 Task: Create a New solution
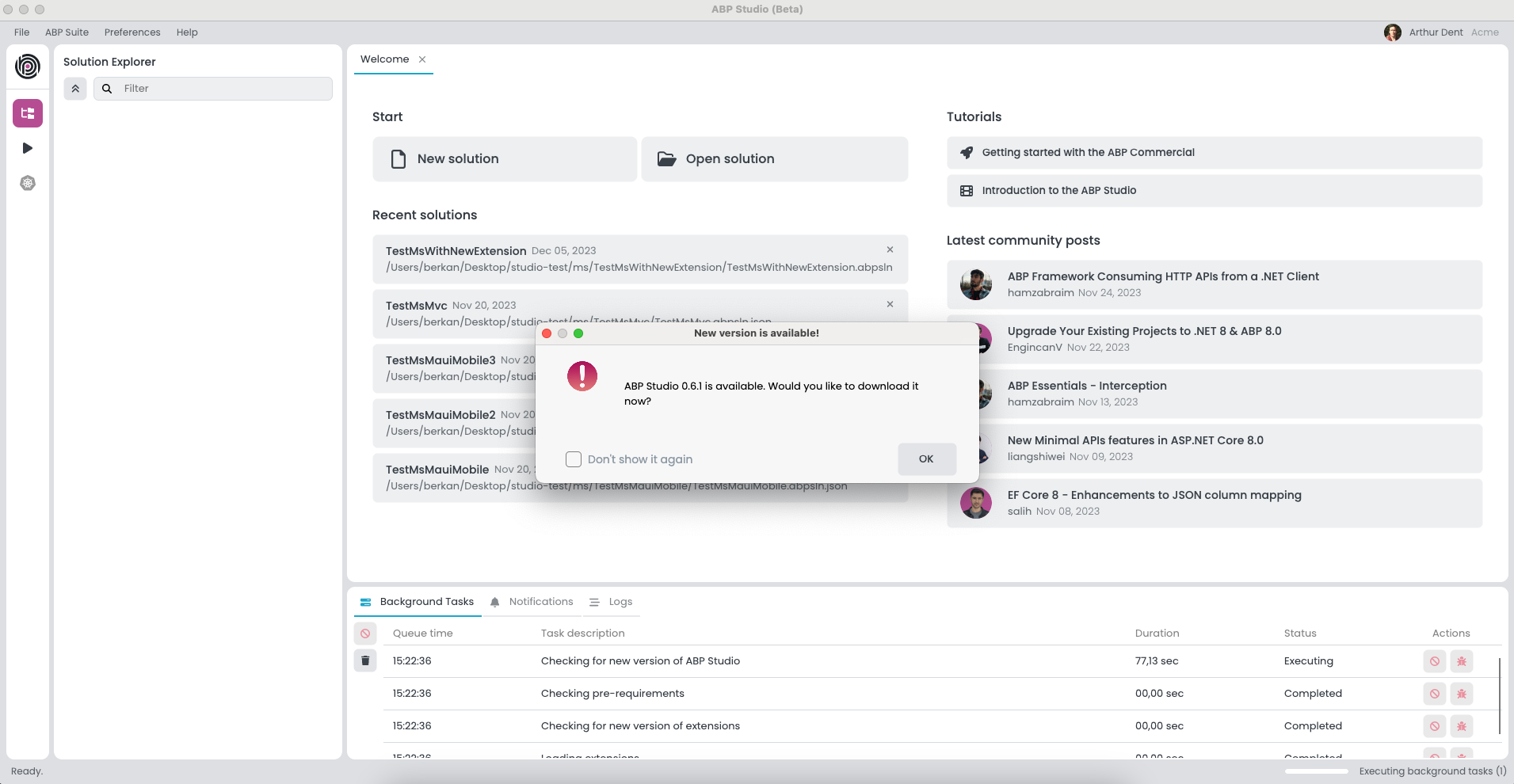505,158
